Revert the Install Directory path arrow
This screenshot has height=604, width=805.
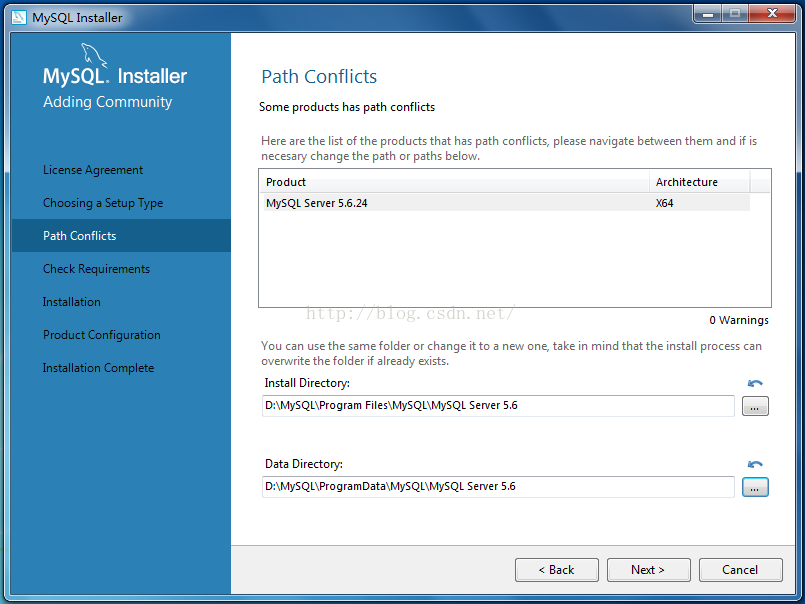click(x=755, y=383)
